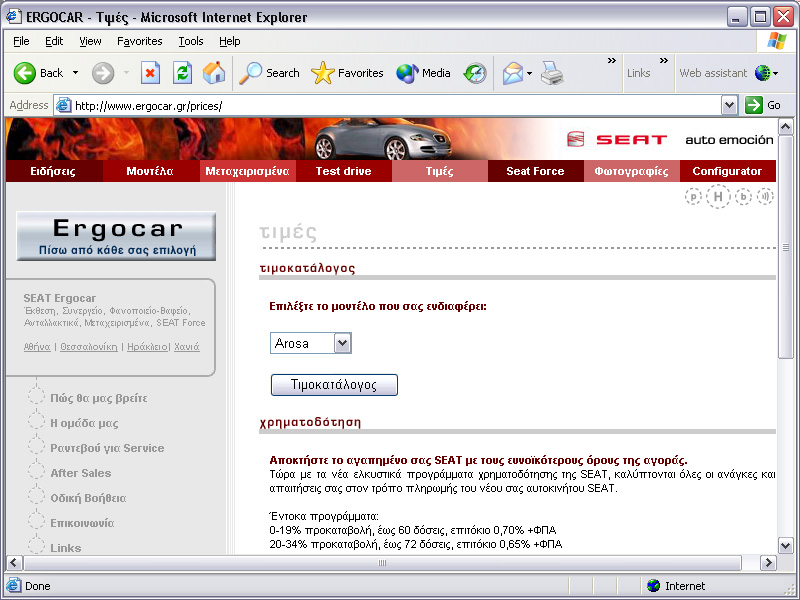The width and height of the screenshot is (800, 600).
Task: Open the Arosa model dropdown
Action: point(343,343)
